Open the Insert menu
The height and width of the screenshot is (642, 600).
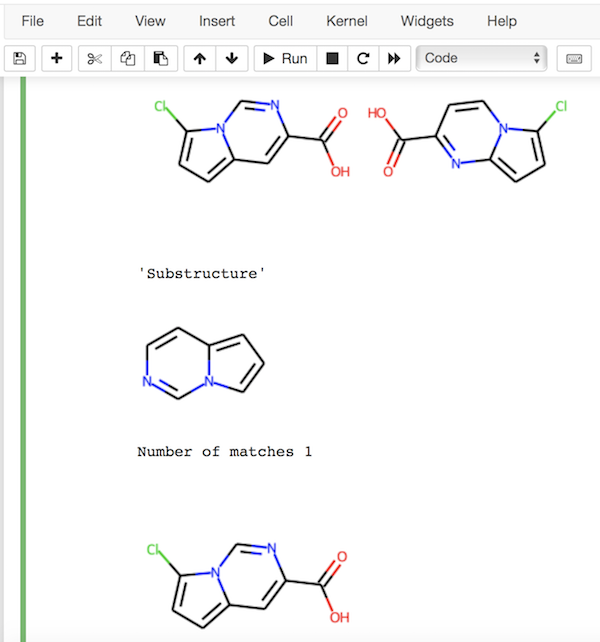tap(217, 21)
